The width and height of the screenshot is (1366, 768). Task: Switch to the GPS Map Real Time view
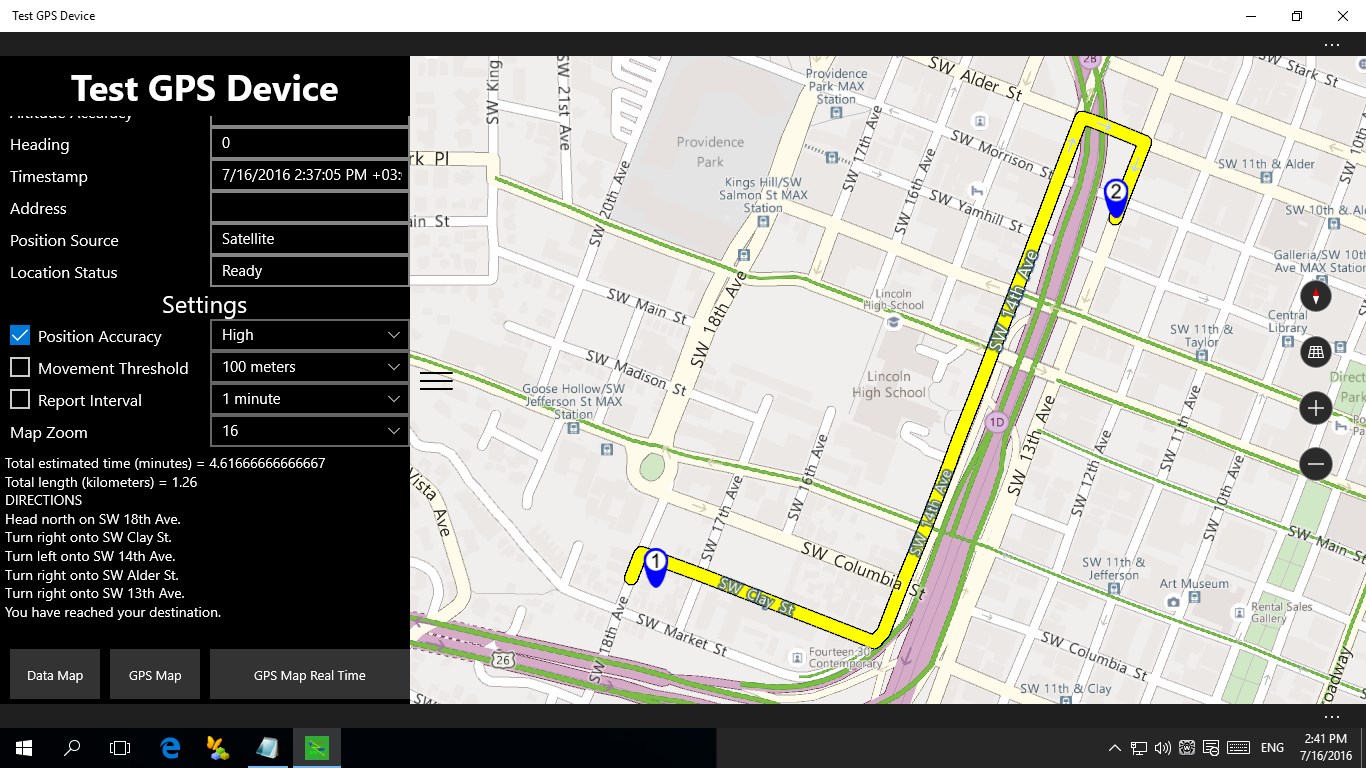coord(309,674)
